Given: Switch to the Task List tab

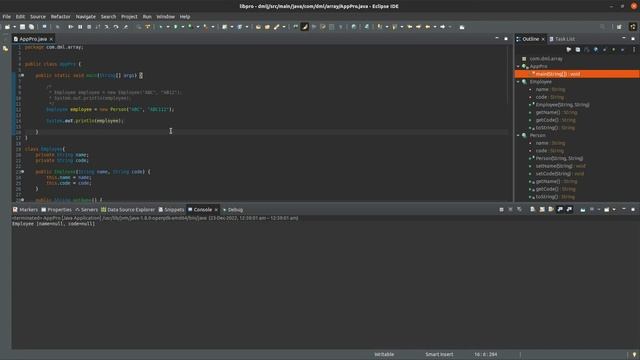Looking at the screenshot, I should pos(562,39).
